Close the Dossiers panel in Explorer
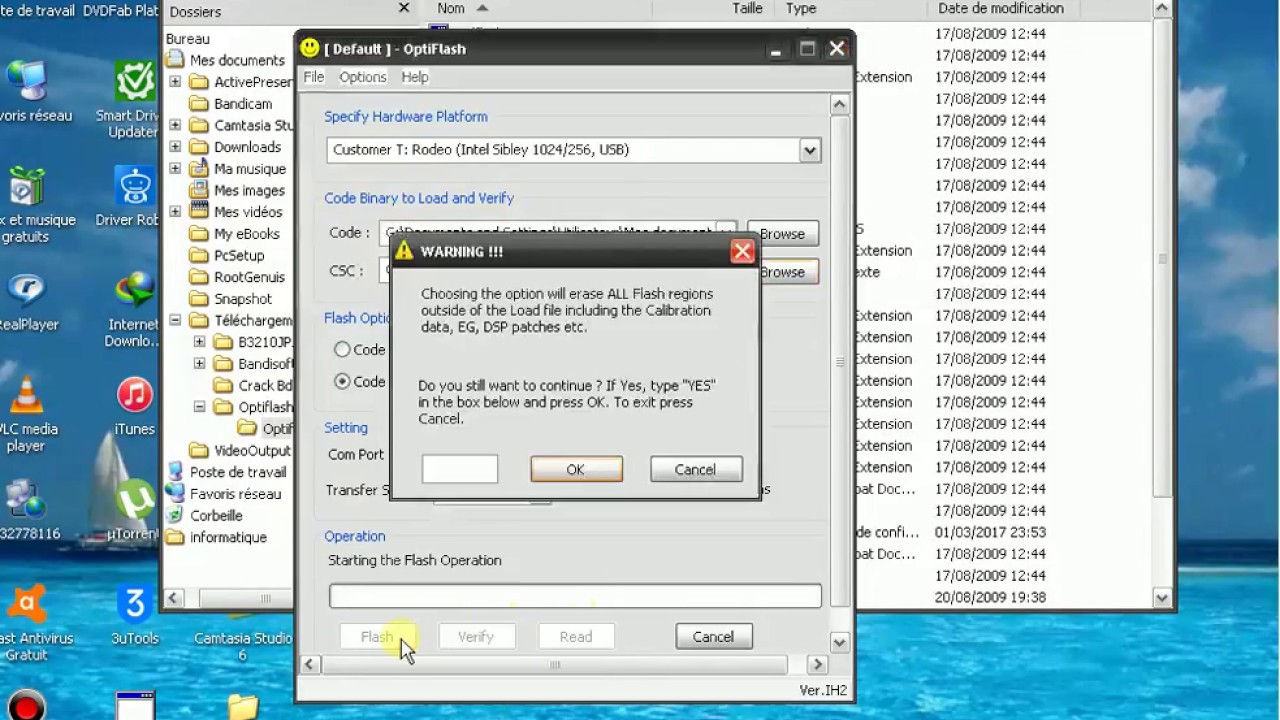Image resolution: width=1280 pixels, height=720 pixels. [404, 8]
